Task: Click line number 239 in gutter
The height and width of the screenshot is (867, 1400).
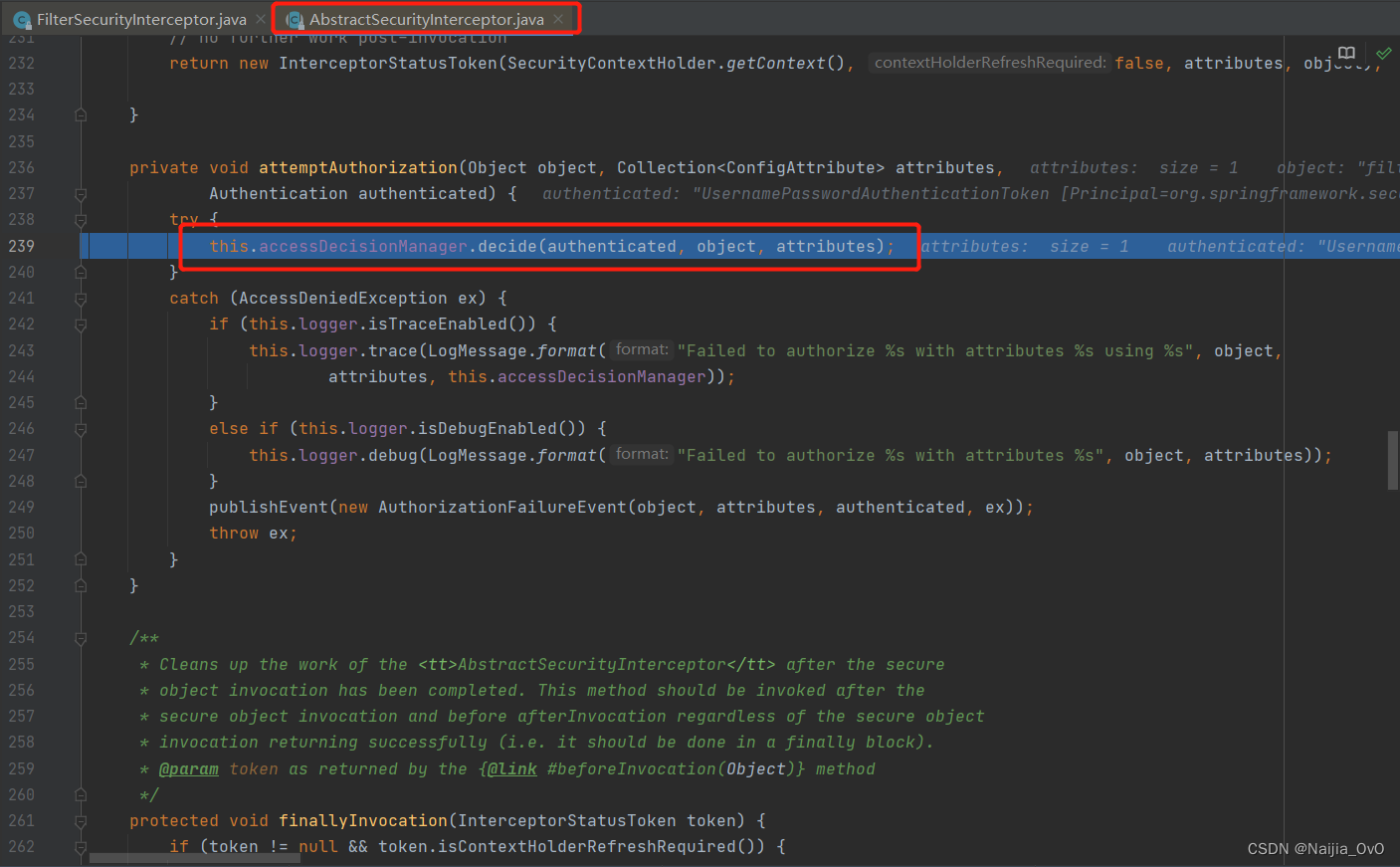Action: tap(22, 246)
